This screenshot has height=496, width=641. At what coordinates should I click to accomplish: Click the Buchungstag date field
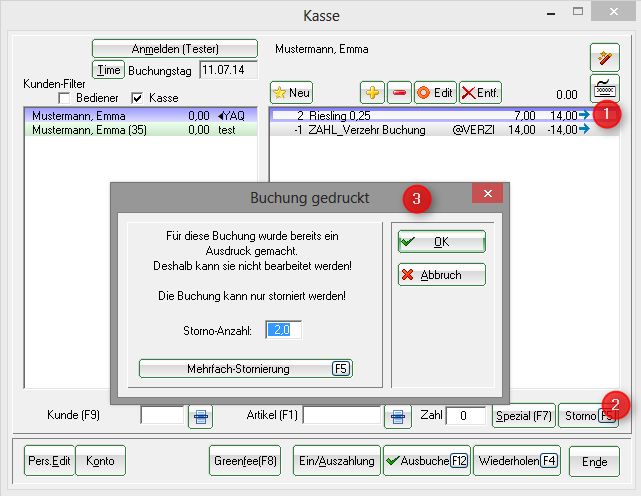click(228, 71)
